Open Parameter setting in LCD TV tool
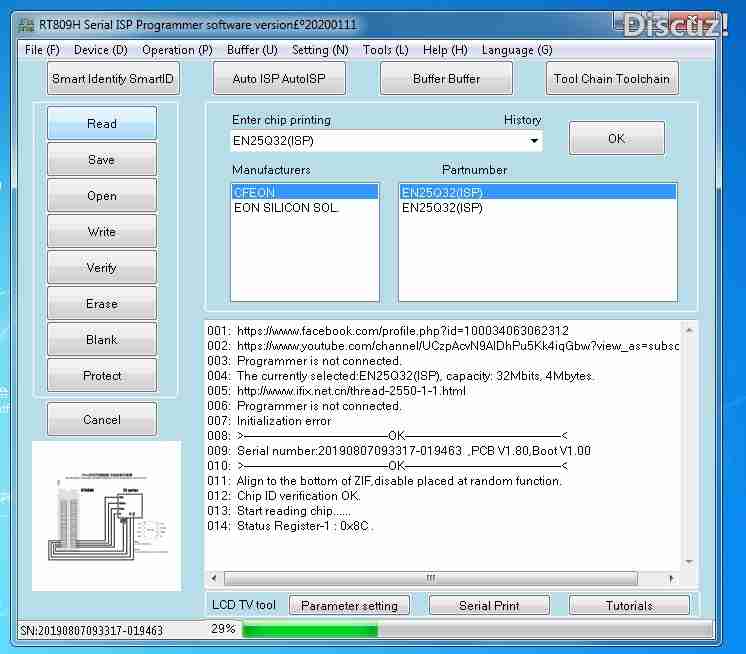 (349, 606)
